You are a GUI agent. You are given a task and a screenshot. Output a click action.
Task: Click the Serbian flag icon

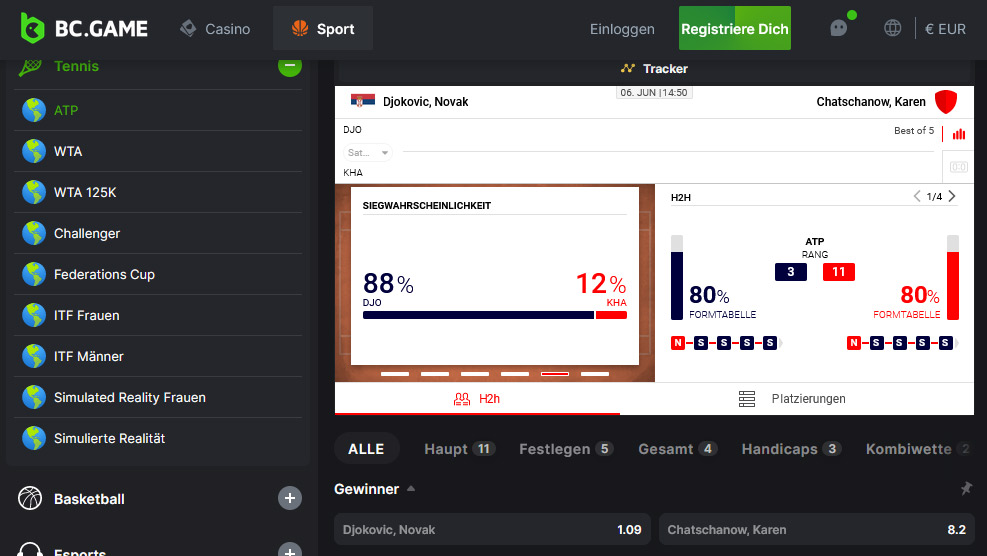pyautogui.click(x=363, y=101)
